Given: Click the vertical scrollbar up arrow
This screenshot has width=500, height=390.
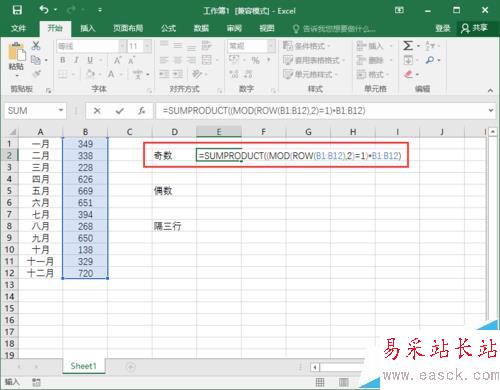Looking at the screenshot, I should 493,132.
